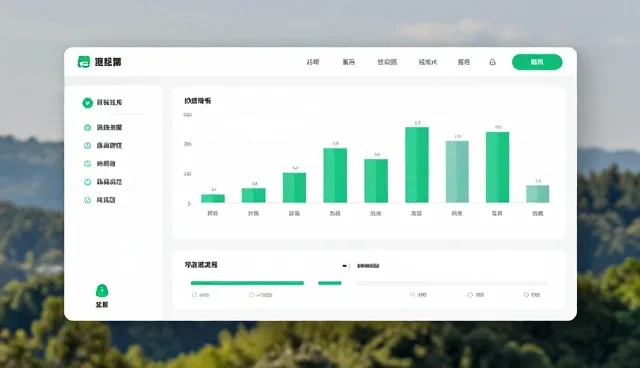Click the green logo icon in the header
The width and height of the screenshot is (640, 368).
[84, 62]
